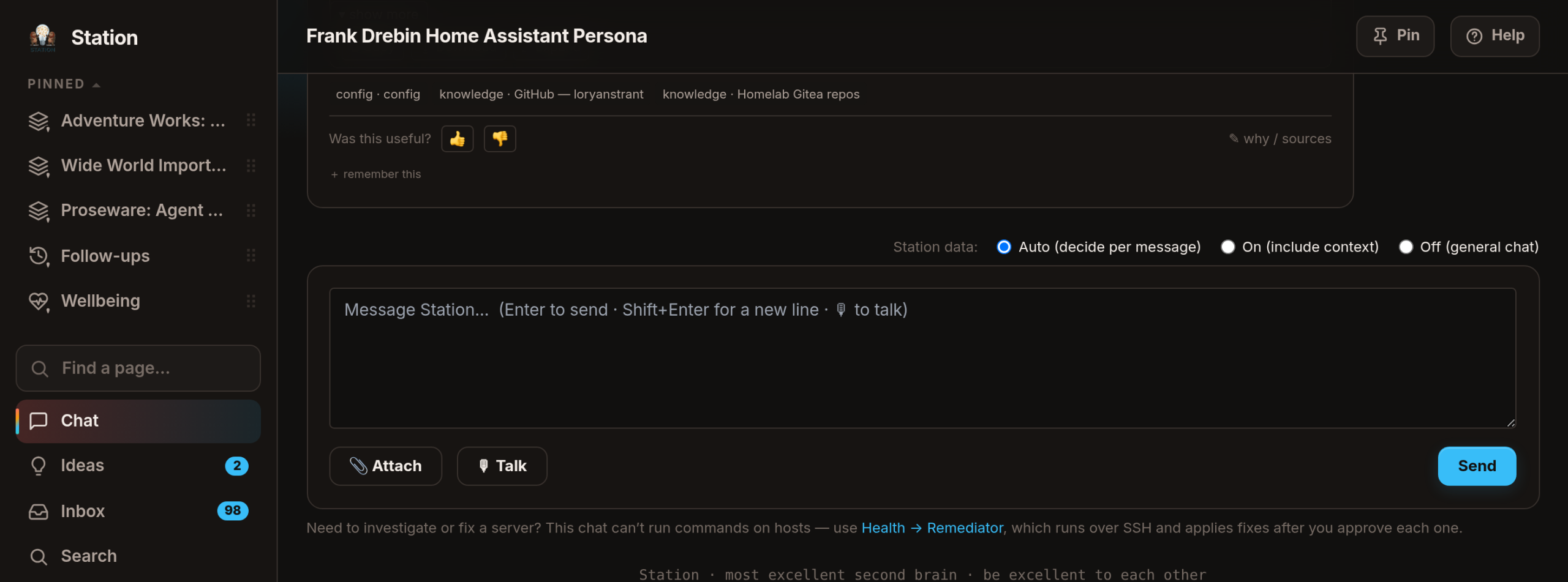Select On (include context) radio

click(x=1227, y=247)
